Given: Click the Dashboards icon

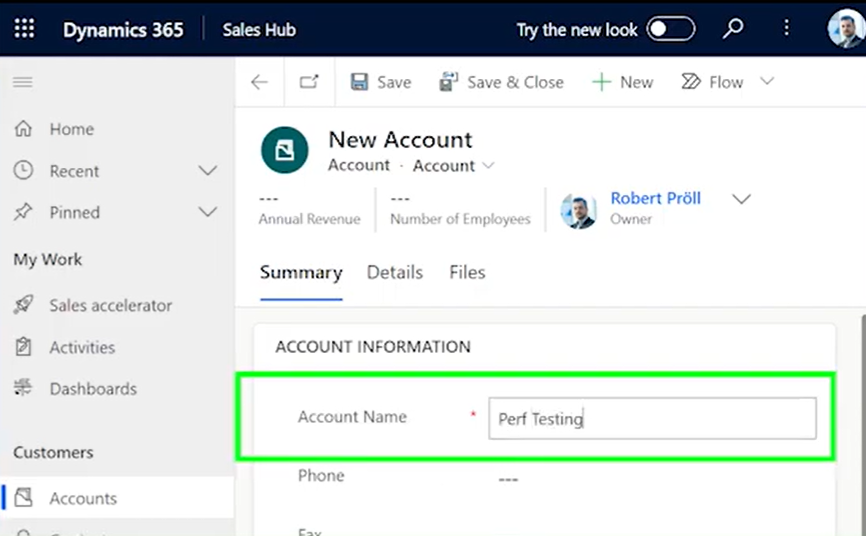Looking at the screenshot, I should (23, 388).
